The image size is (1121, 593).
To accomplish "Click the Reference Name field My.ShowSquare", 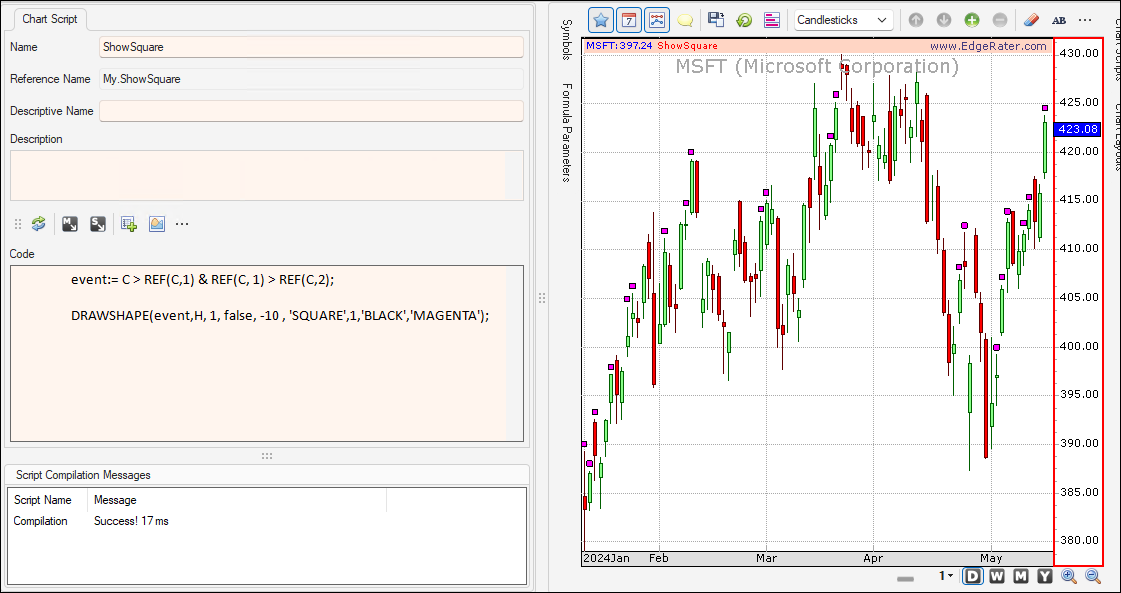I will click(311, 79).
